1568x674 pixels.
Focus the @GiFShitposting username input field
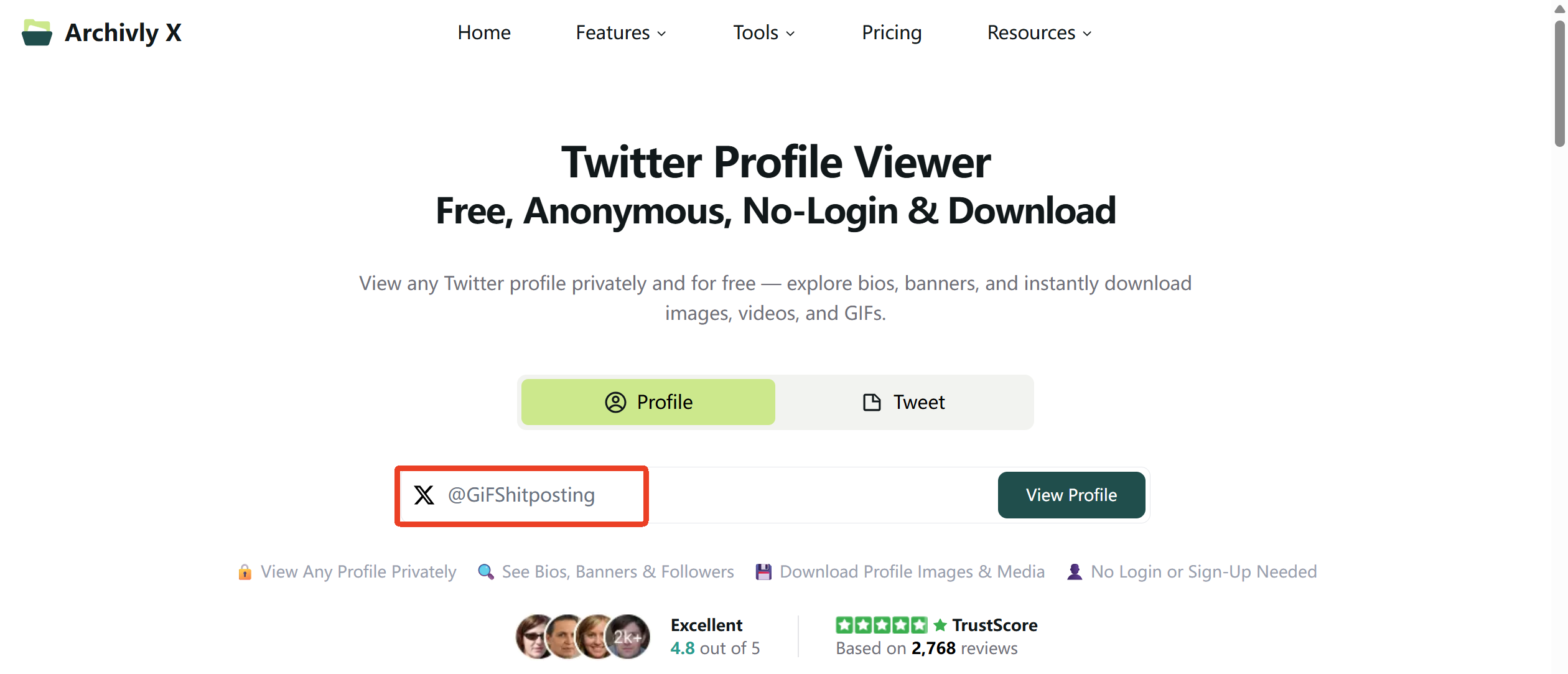(716, 495)
